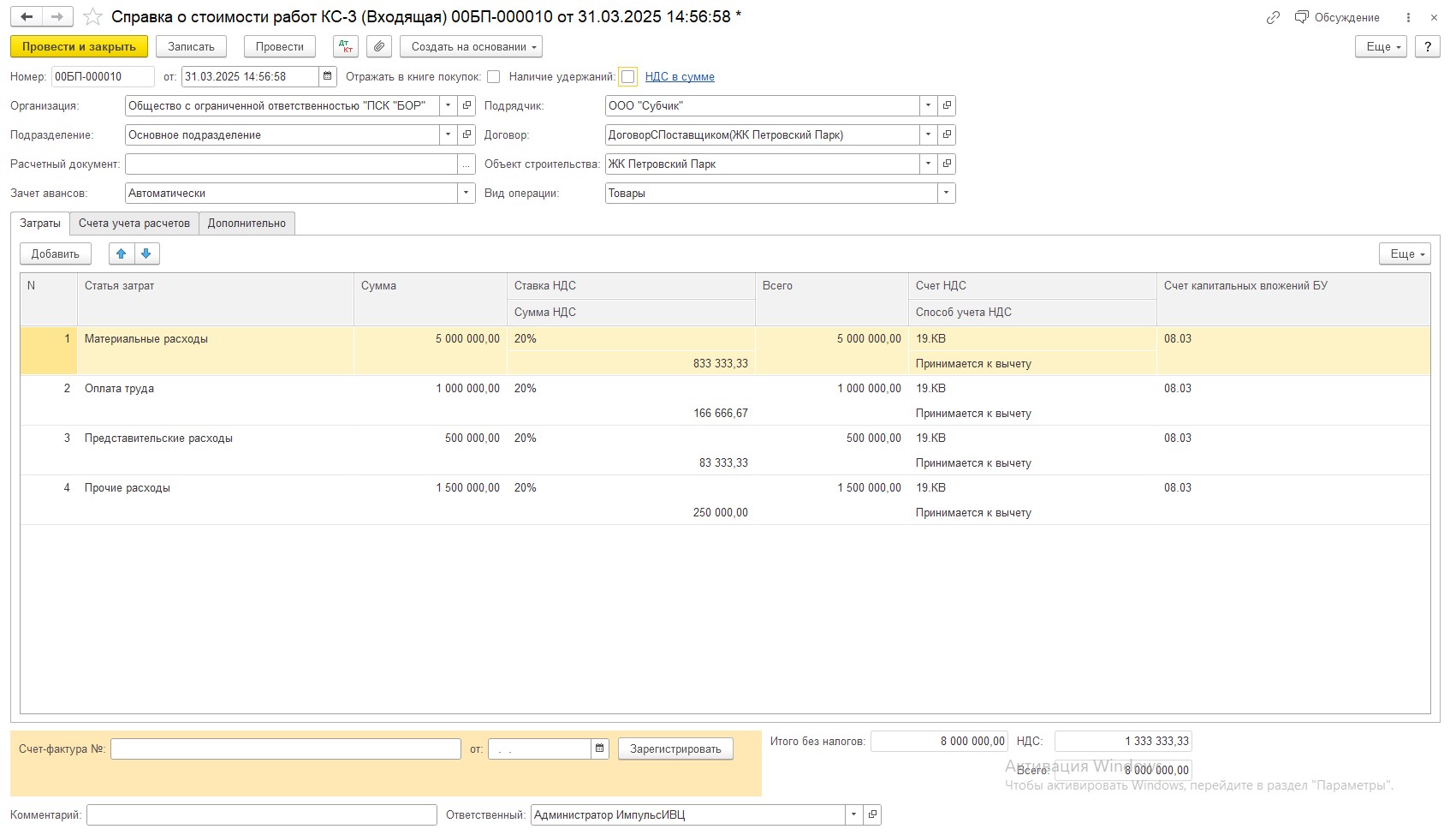Expand the Объект строительства dropdown
Viewport: 1456px width, 835px height.
(929, 164)
